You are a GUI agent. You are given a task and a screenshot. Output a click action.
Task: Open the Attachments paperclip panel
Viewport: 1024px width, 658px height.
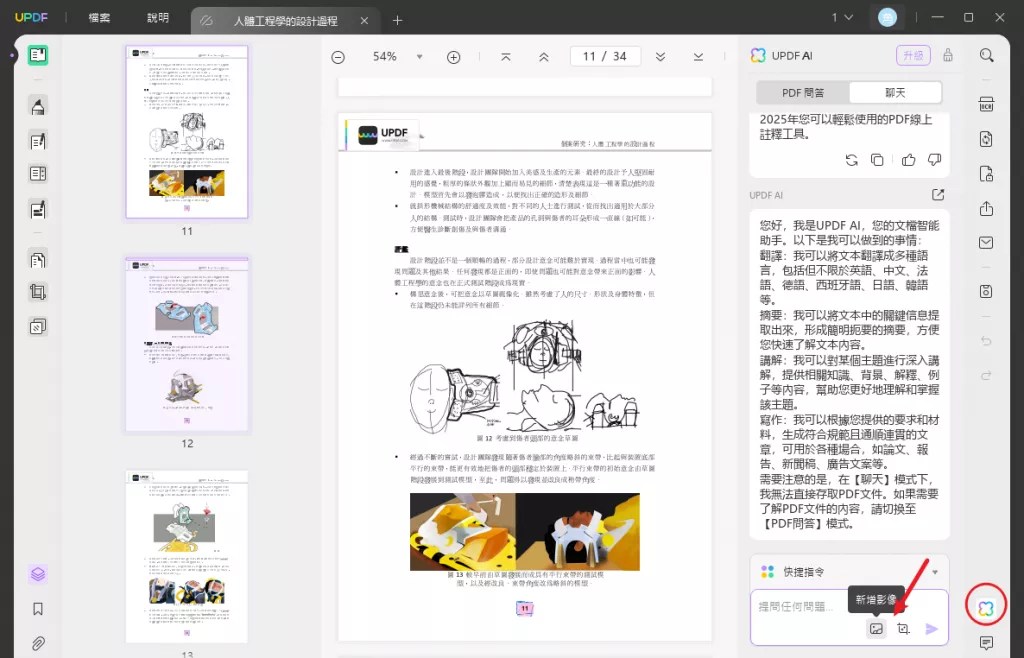point(38,643)
